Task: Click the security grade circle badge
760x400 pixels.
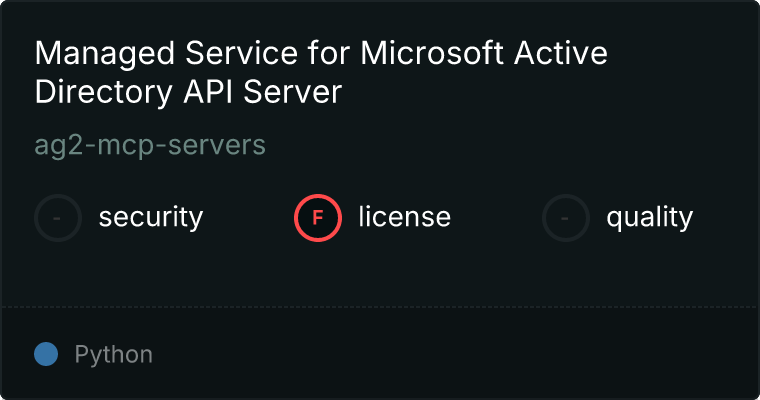Action: 58,217
